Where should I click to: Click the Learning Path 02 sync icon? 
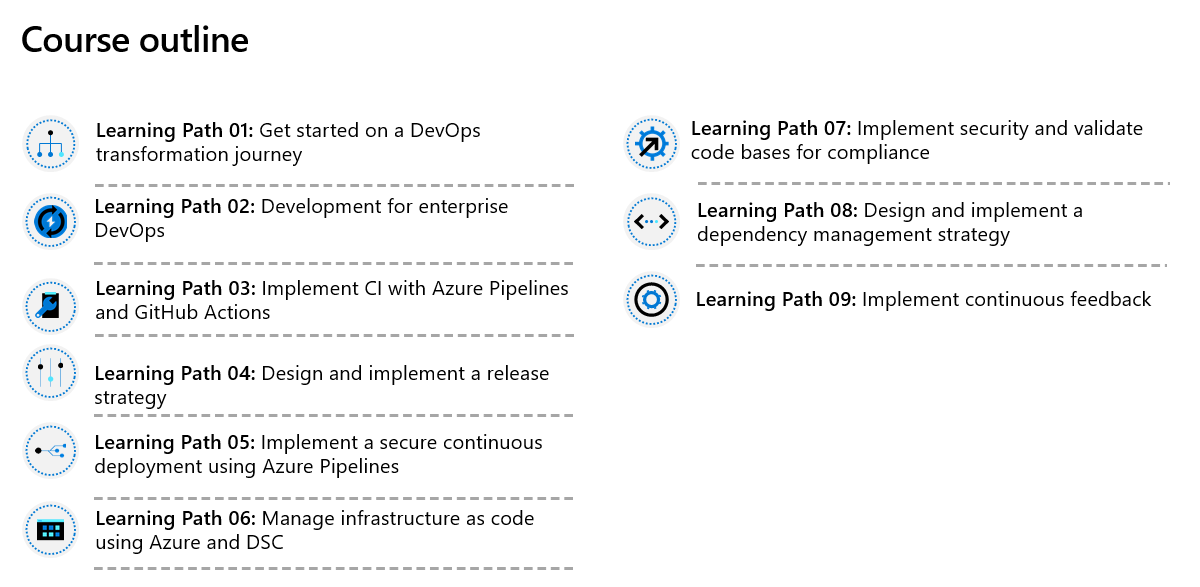tap(50, 221)
